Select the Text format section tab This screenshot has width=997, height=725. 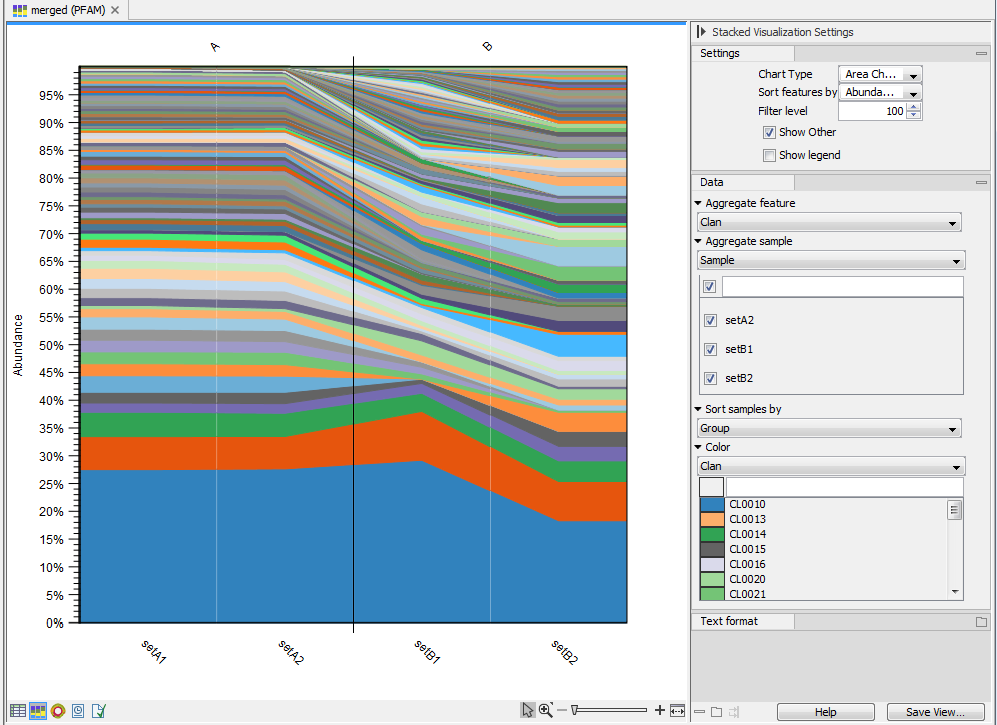[x=729, y=621]
